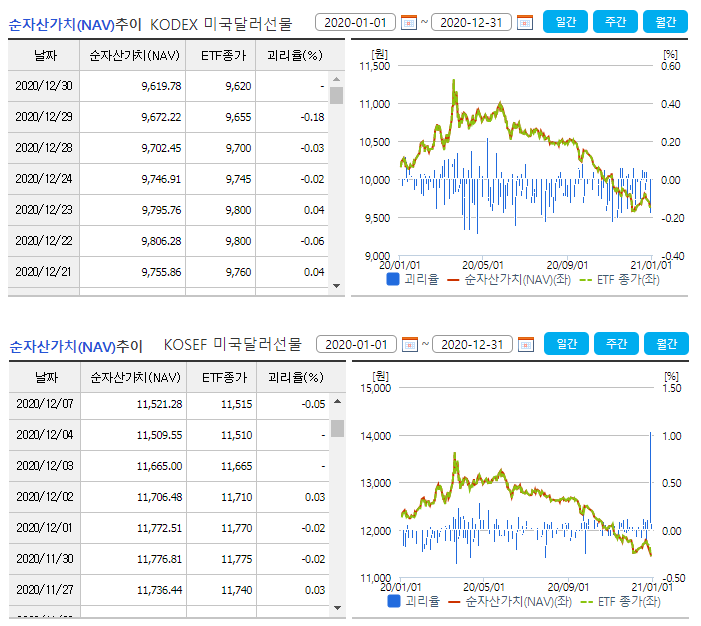Image resolution: width=701 pixels, height=626 pixels.
Task: Select the 2020/12/07 row date
Action: (45, 404)
